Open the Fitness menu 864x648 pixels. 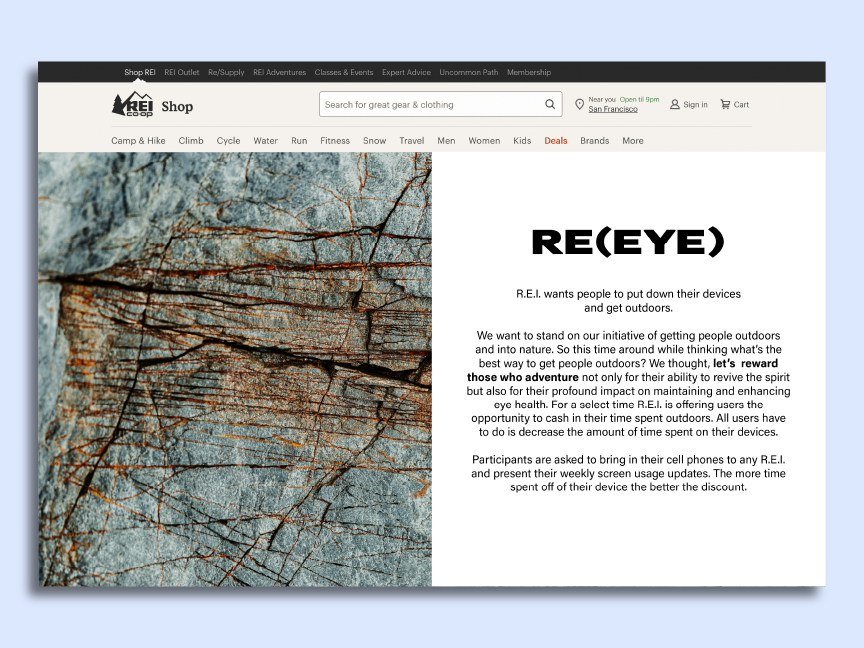point(335,141)
